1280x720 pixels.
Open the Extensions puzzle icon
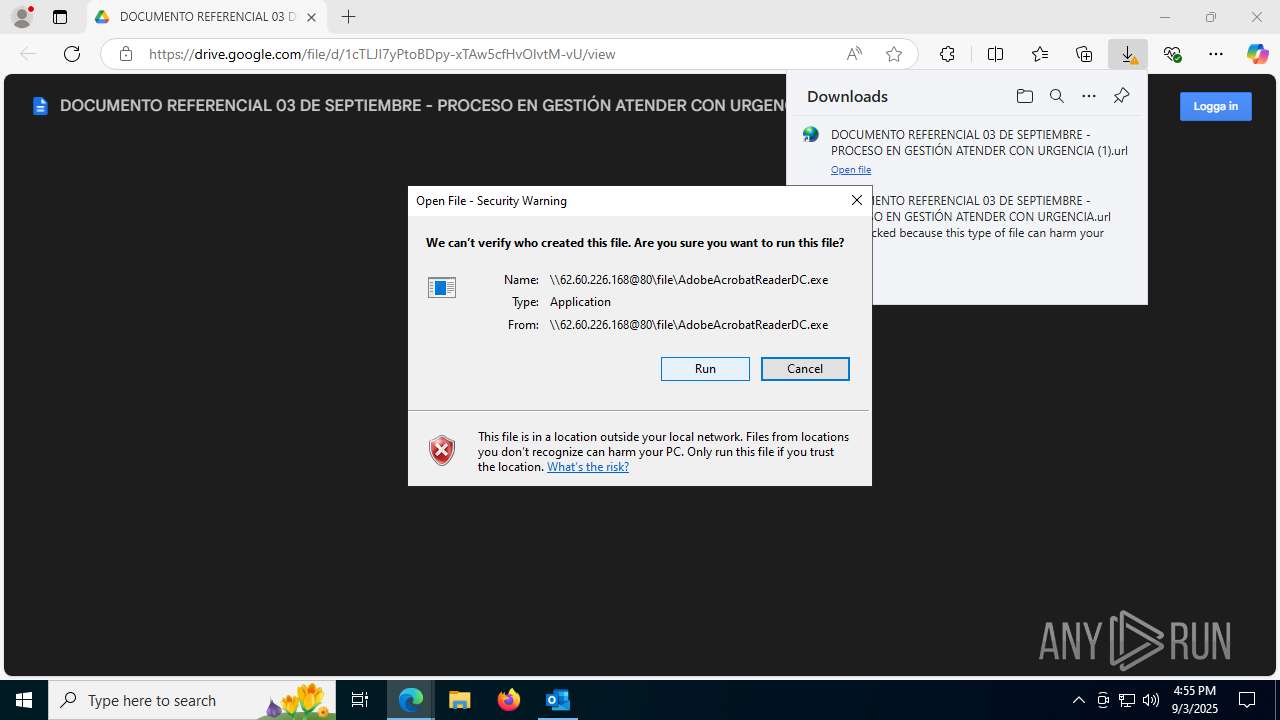tap(947, 54)
